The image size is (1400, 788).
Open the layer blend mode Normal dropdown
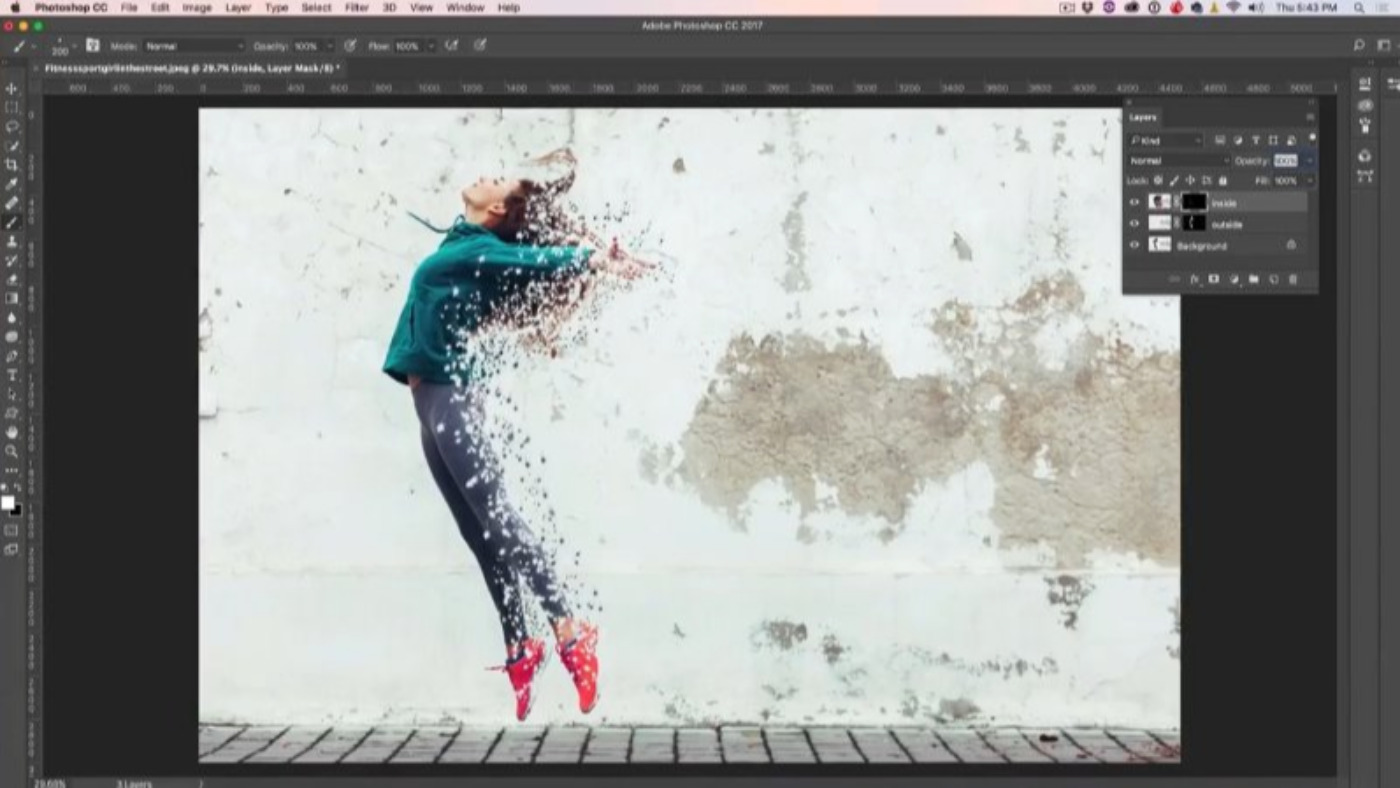point(1179,161)
